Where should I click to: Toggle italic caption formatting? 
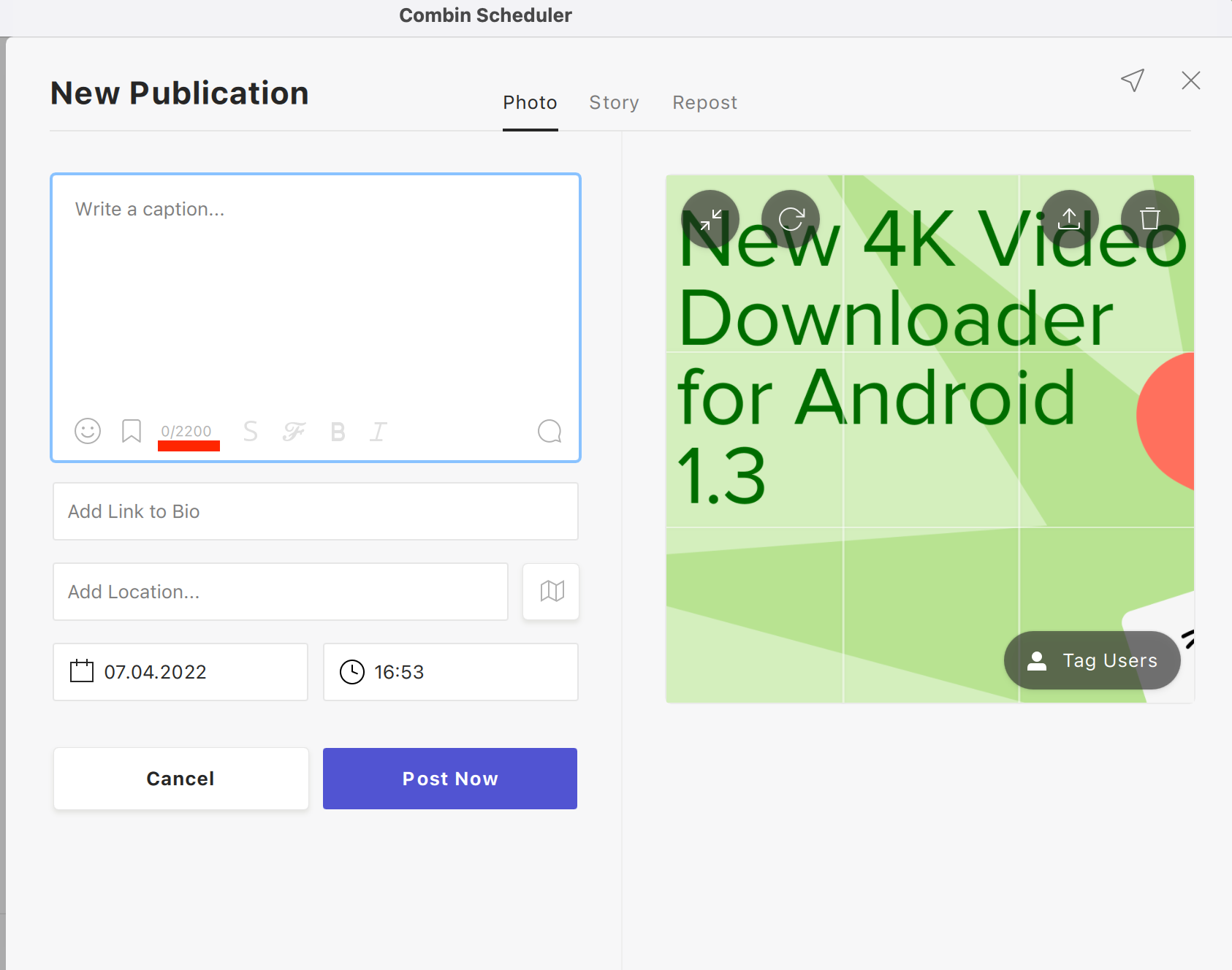click(x=378, y=432)
